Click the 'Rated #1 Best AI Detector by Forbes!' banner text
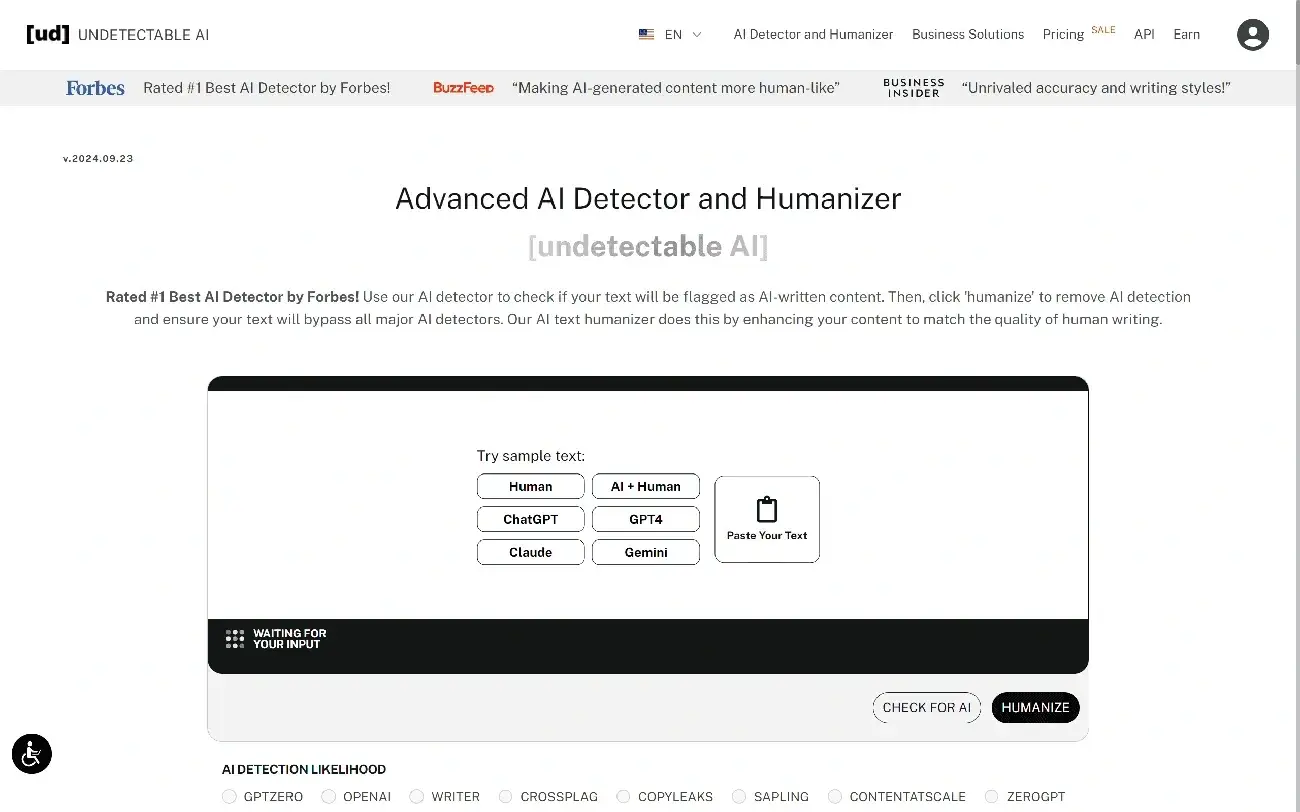The height and width of the screenshot is (812, 1300). (x=267, y=88)
